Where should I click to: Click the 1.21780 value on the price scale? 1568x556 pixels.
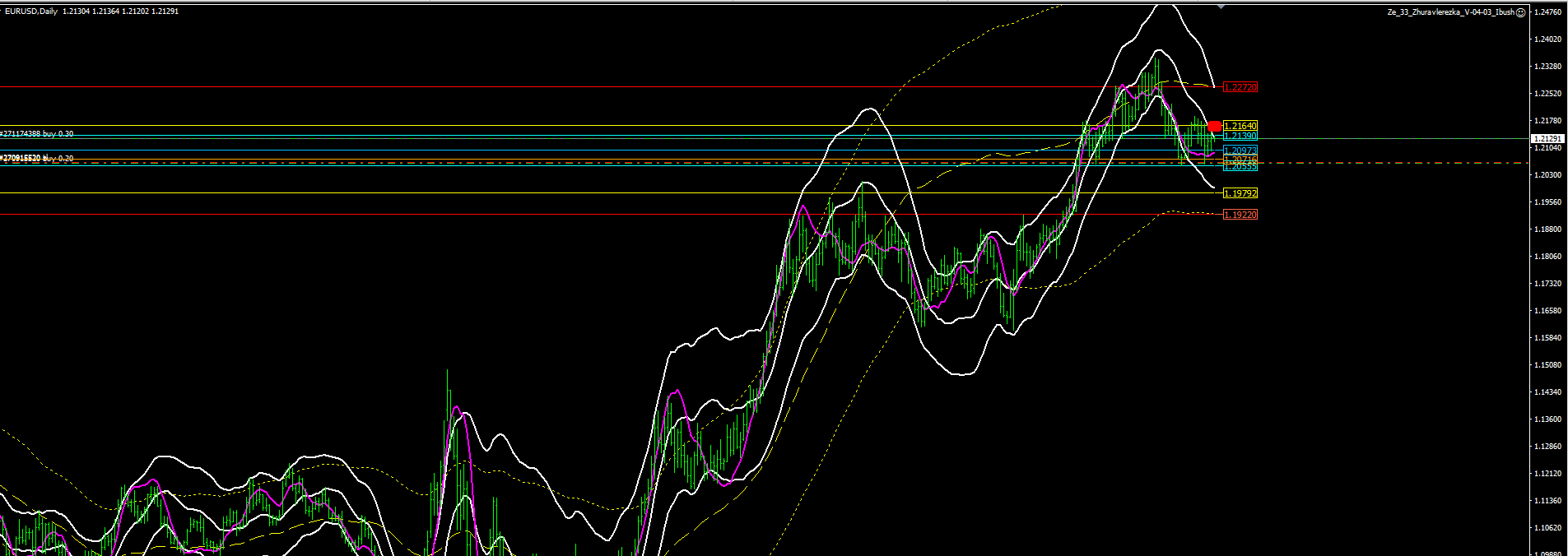click(x=1549, y=121)
